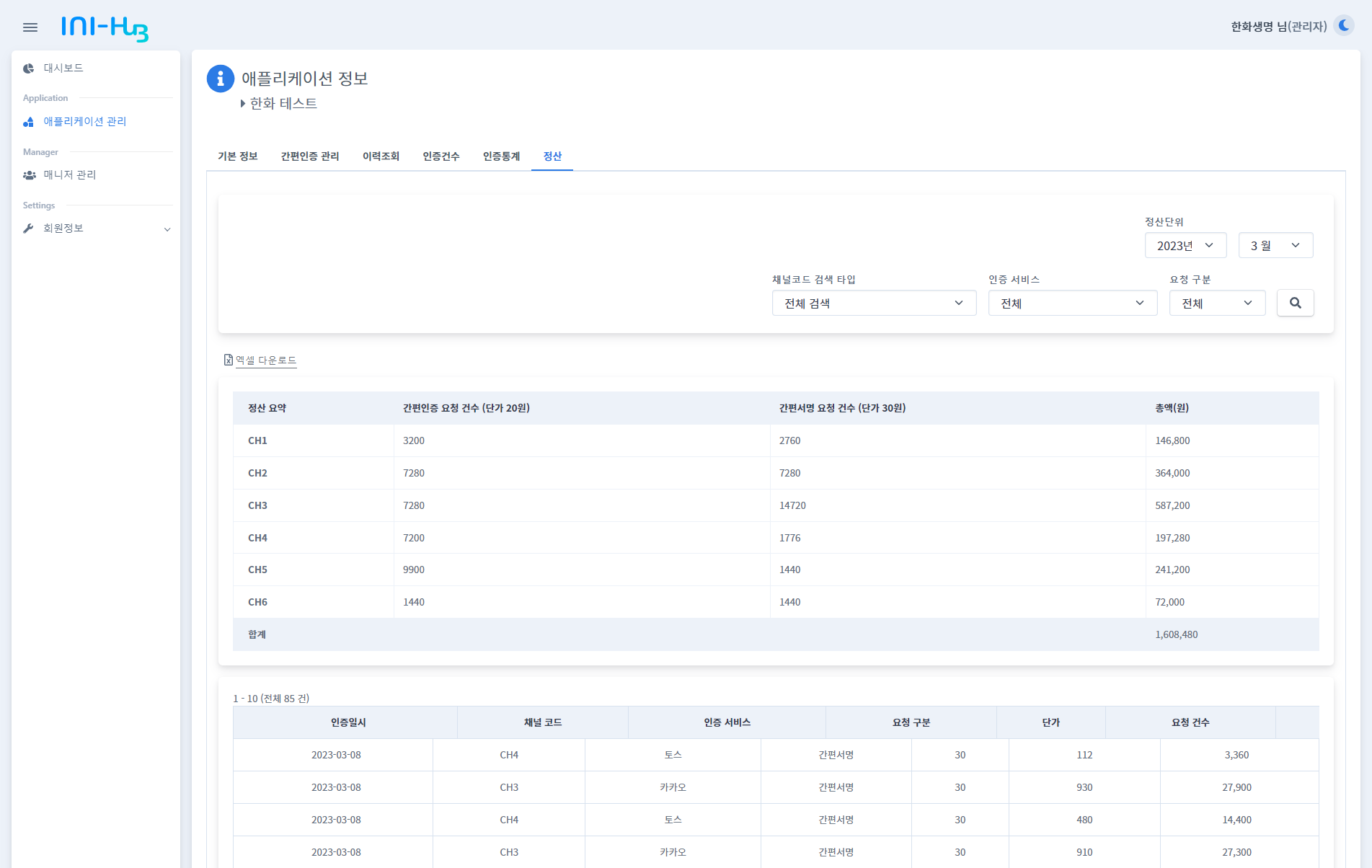Click the CH1 summary row label
Screen dimensions: 1372x868
257,440
